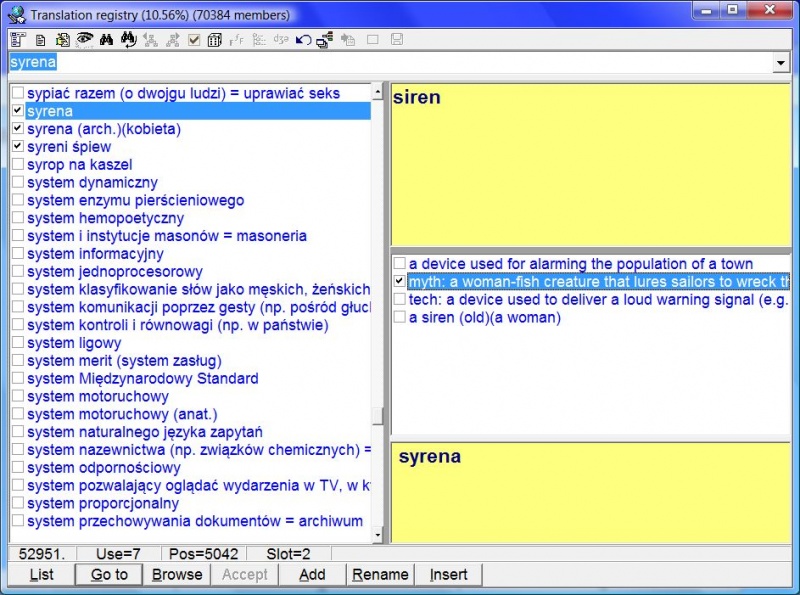This screenshot has height=595, width=800.
Task: Open the syrena search dropdown
Action: tap(782, 62)
